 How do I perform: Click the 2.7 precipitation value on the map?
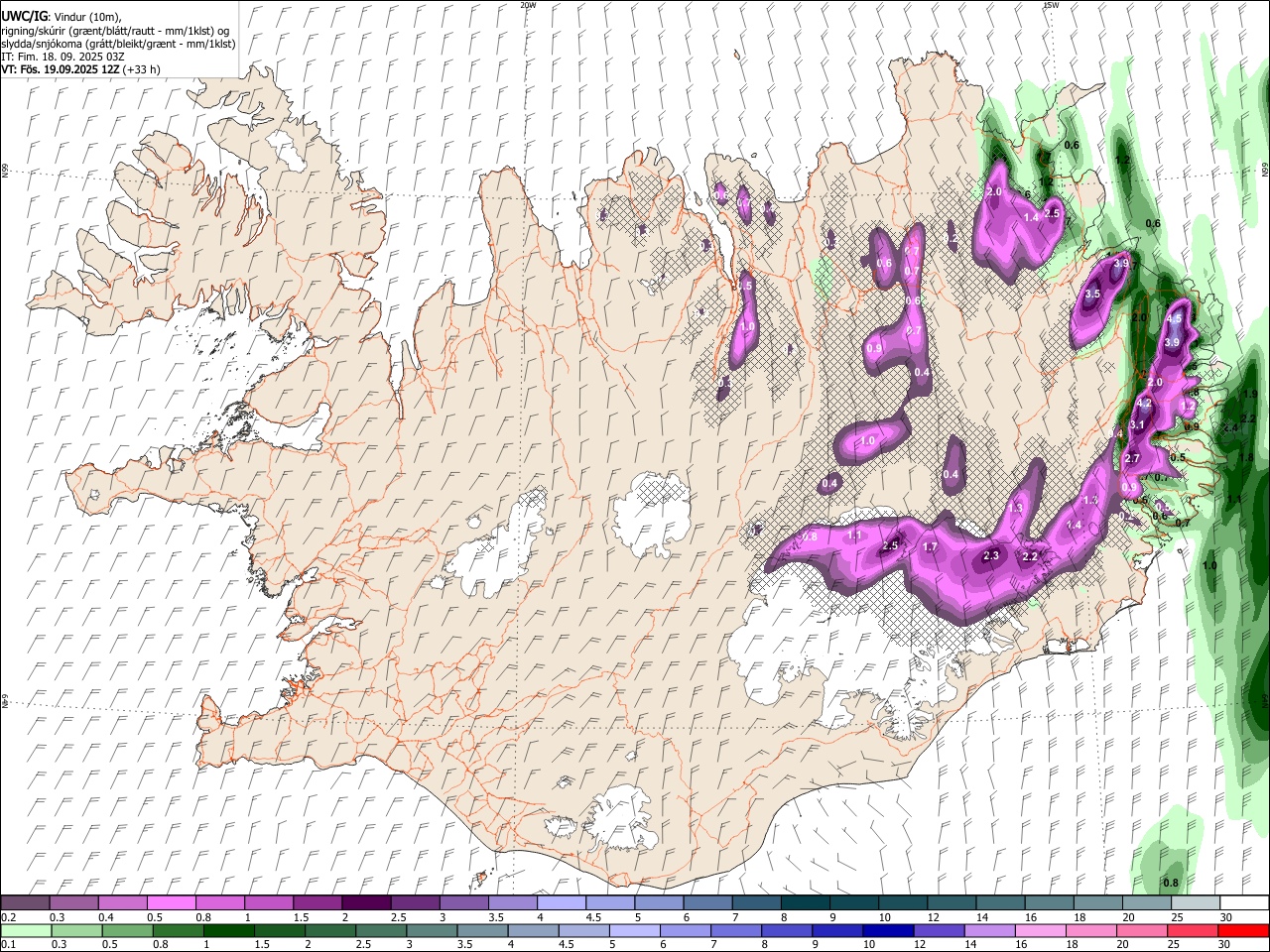1132,458
